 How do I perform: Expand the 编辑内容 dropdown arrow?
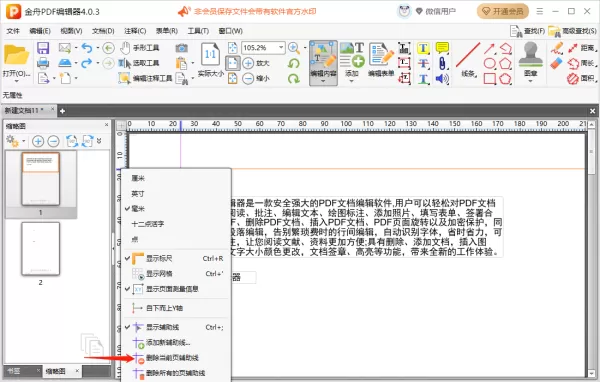(323, 81)
